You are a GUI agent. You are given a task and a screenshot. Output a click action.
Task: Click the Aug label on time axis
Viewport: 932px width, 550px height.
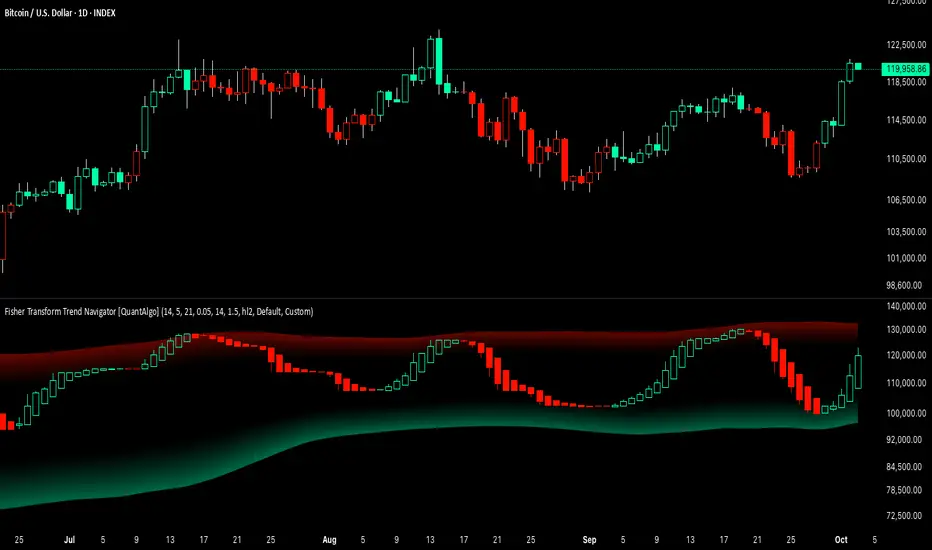329,540
